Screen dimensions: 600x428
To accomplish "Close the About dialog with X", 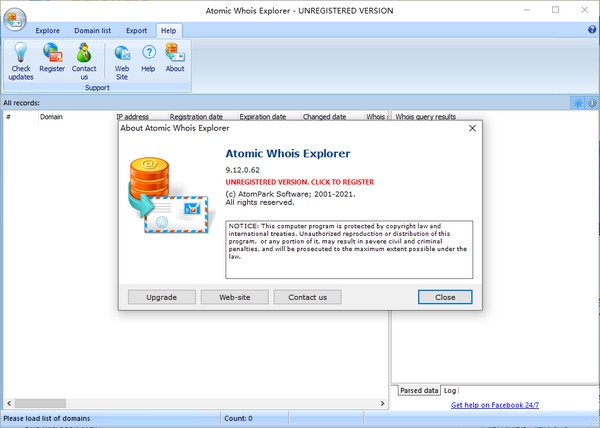I will [x=473, y=128].
